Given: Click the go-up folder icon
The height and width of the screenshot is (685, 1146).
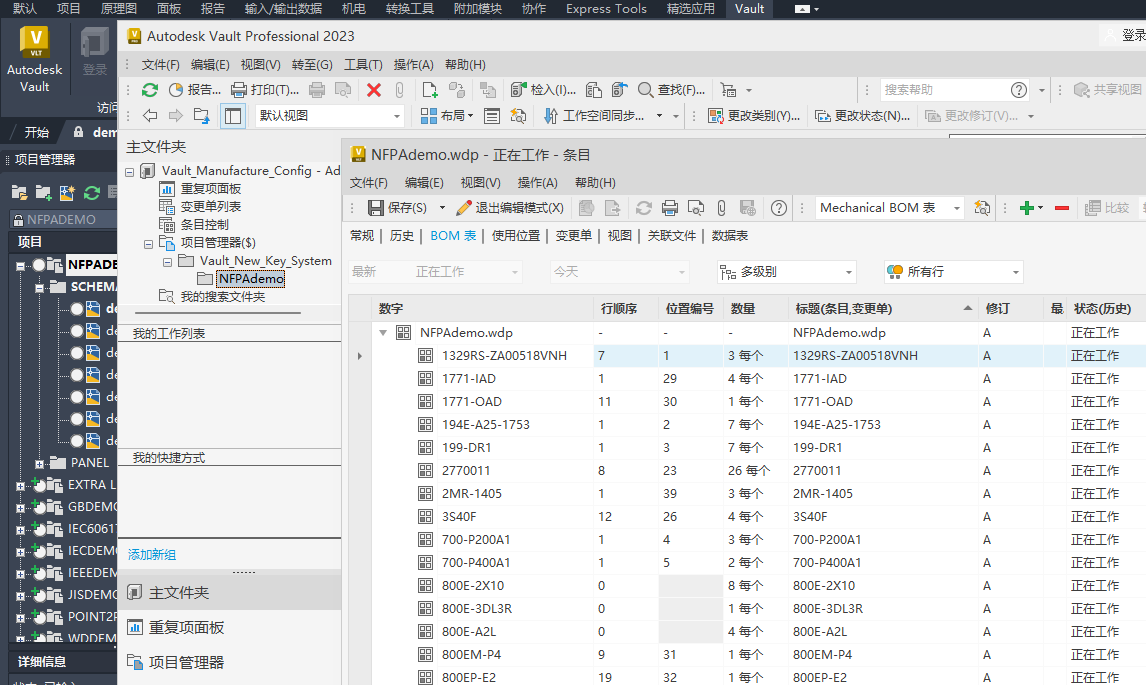Looking at the screenshot, I should pyautogui.click(x=202, y=116).
